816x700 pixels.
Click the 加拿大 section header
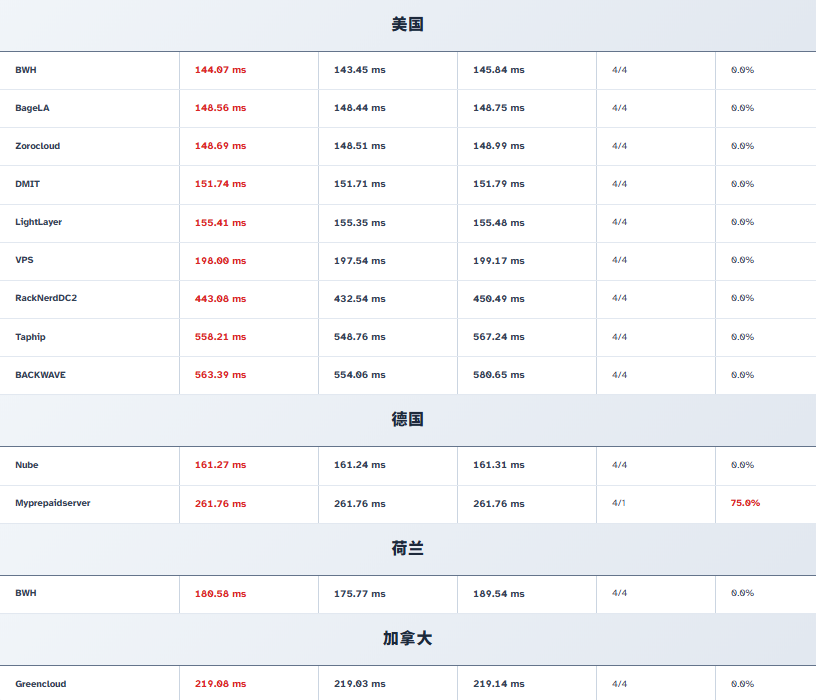pos(407,639)
